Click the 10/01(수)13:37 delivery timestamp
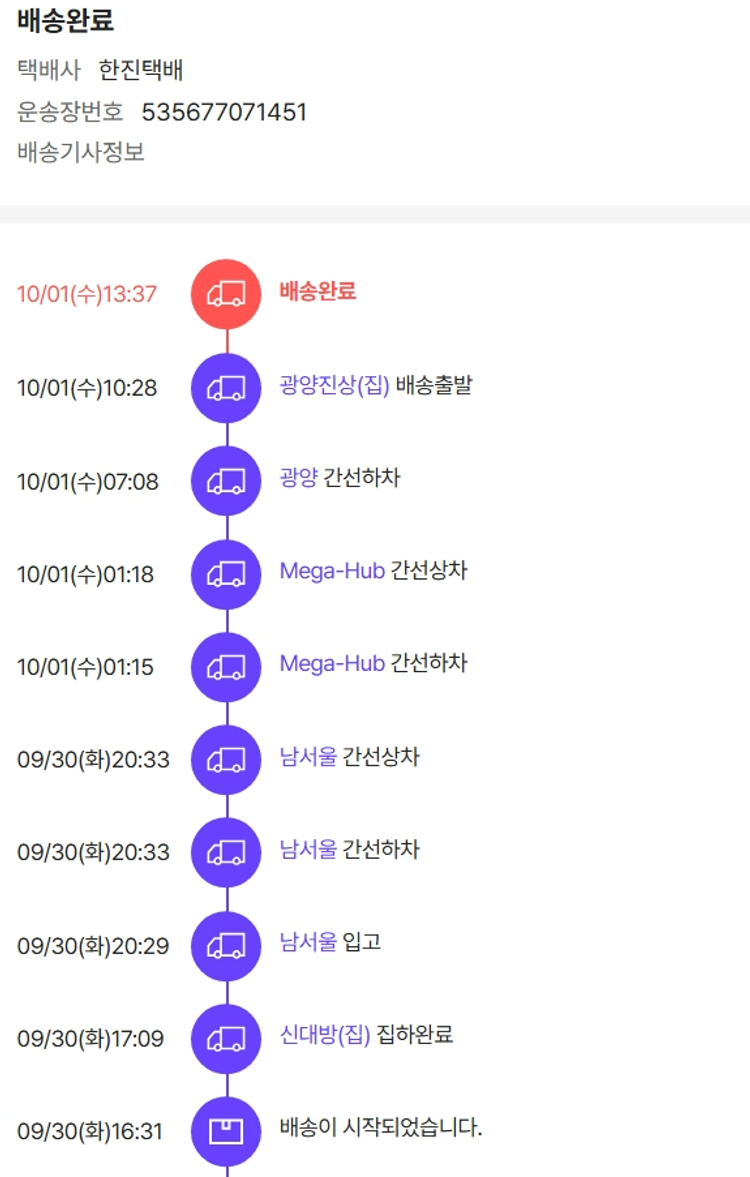 pyautogui.click(x=87, y=294)
